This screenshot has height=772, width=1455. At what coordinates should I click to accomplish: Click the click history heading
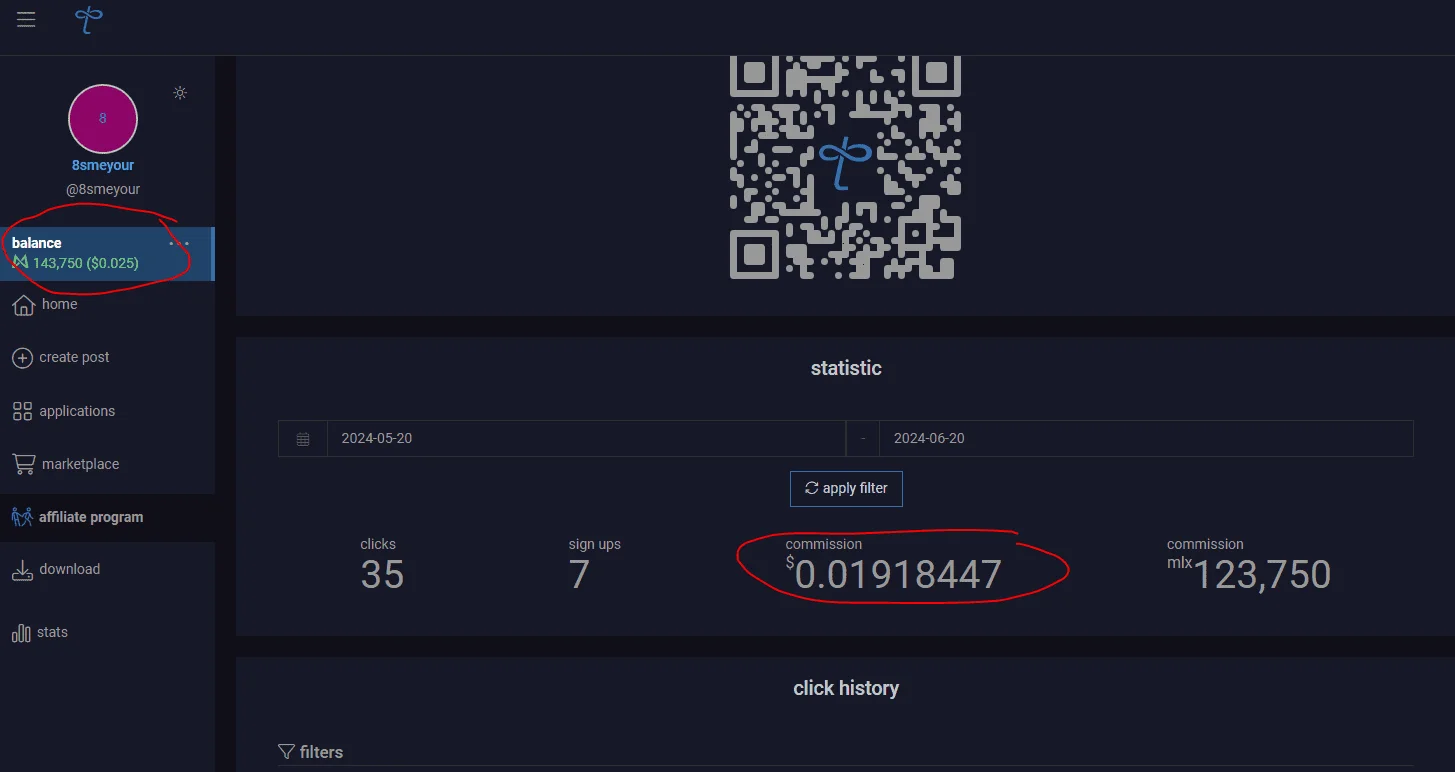point(846,688)
